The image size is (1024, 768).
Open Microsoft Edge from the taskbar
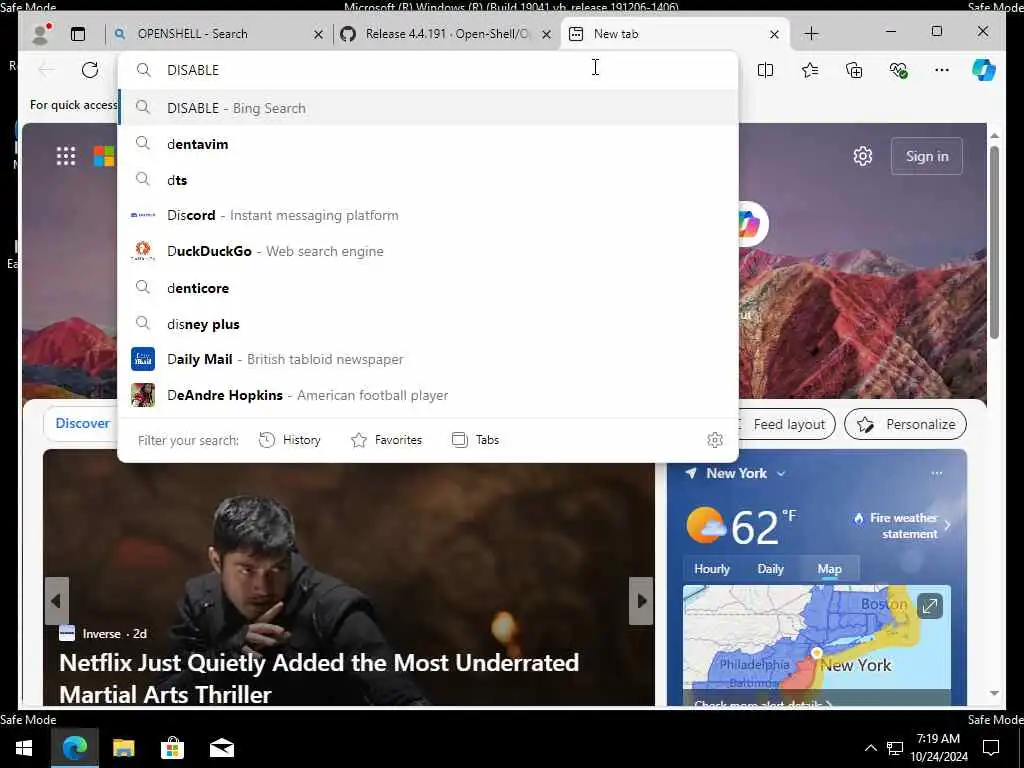(74, 748)
